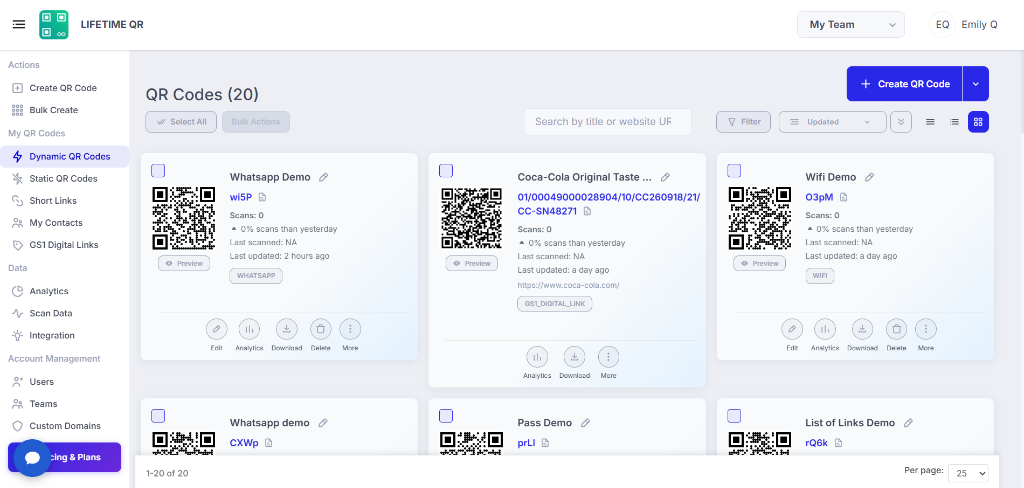Delete the Wifi Demo QR code
The height and width of the screenshot is (488, 1024).
pos(896,329)
